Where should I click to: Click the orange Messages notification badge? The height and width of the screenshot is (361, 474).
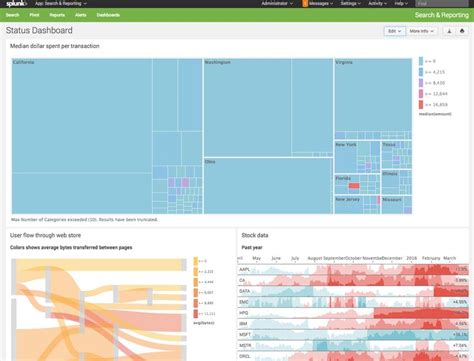305,4
